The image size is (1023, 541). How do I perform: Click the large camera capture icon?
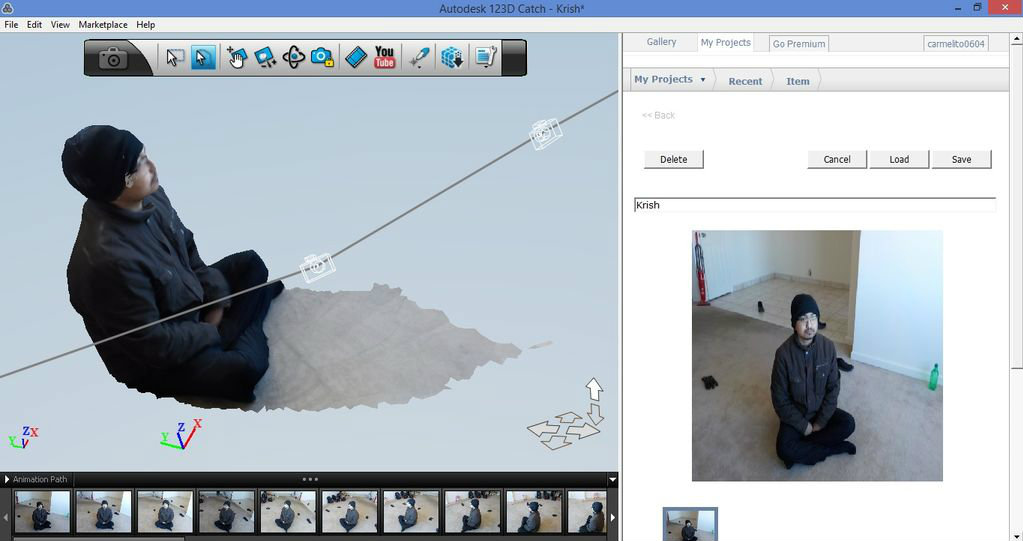pyautogui.click(x=113, y=58)
